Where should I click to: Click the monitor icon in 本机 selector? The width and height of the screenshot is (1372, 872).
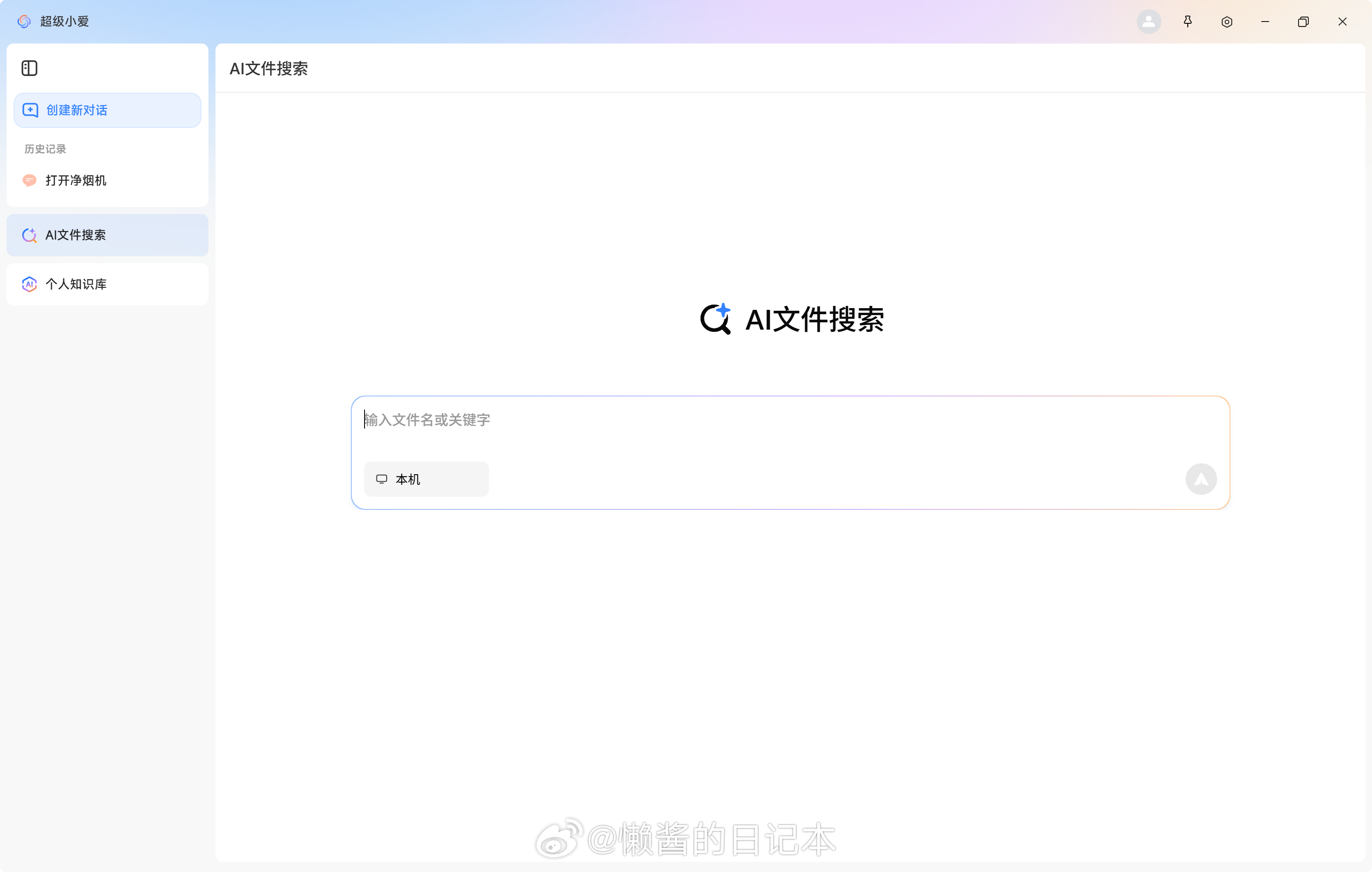382,479
